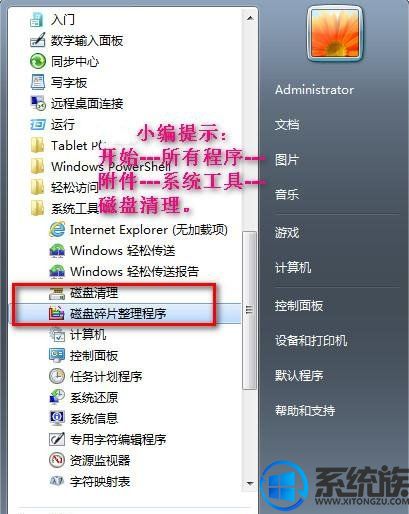Open 帮助和支持 link
The width and height of the screenshot is (409, 514).
(305, 410)
